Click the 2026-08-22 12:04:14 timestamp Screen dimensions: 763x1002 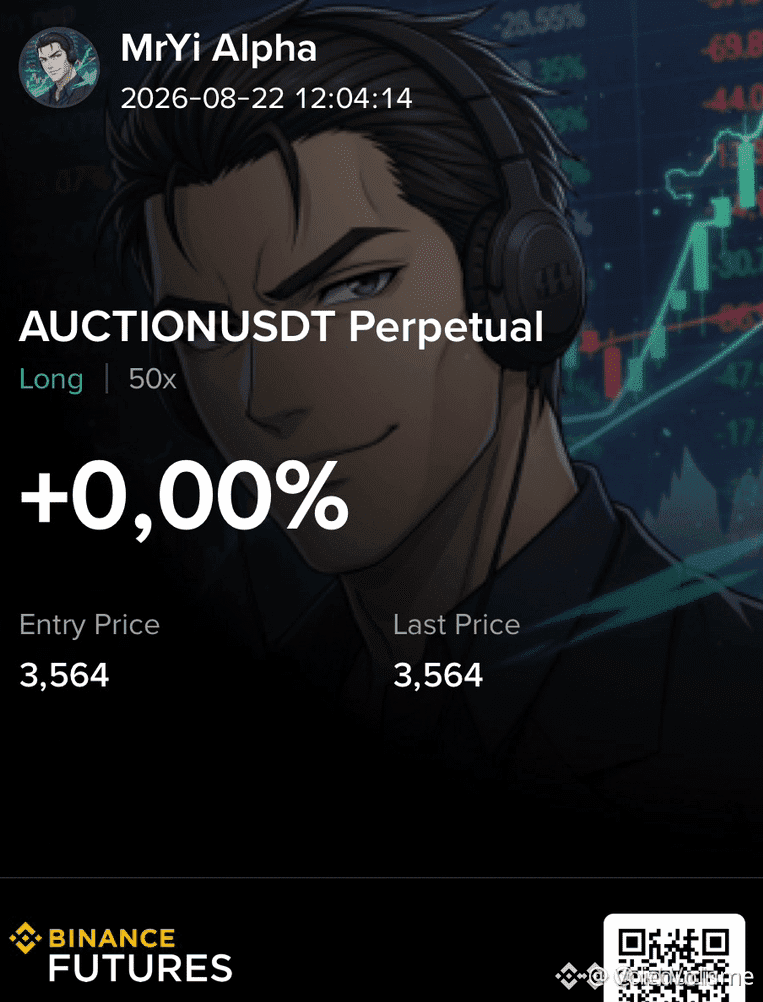pyautogui.click(x=266, y=98)
